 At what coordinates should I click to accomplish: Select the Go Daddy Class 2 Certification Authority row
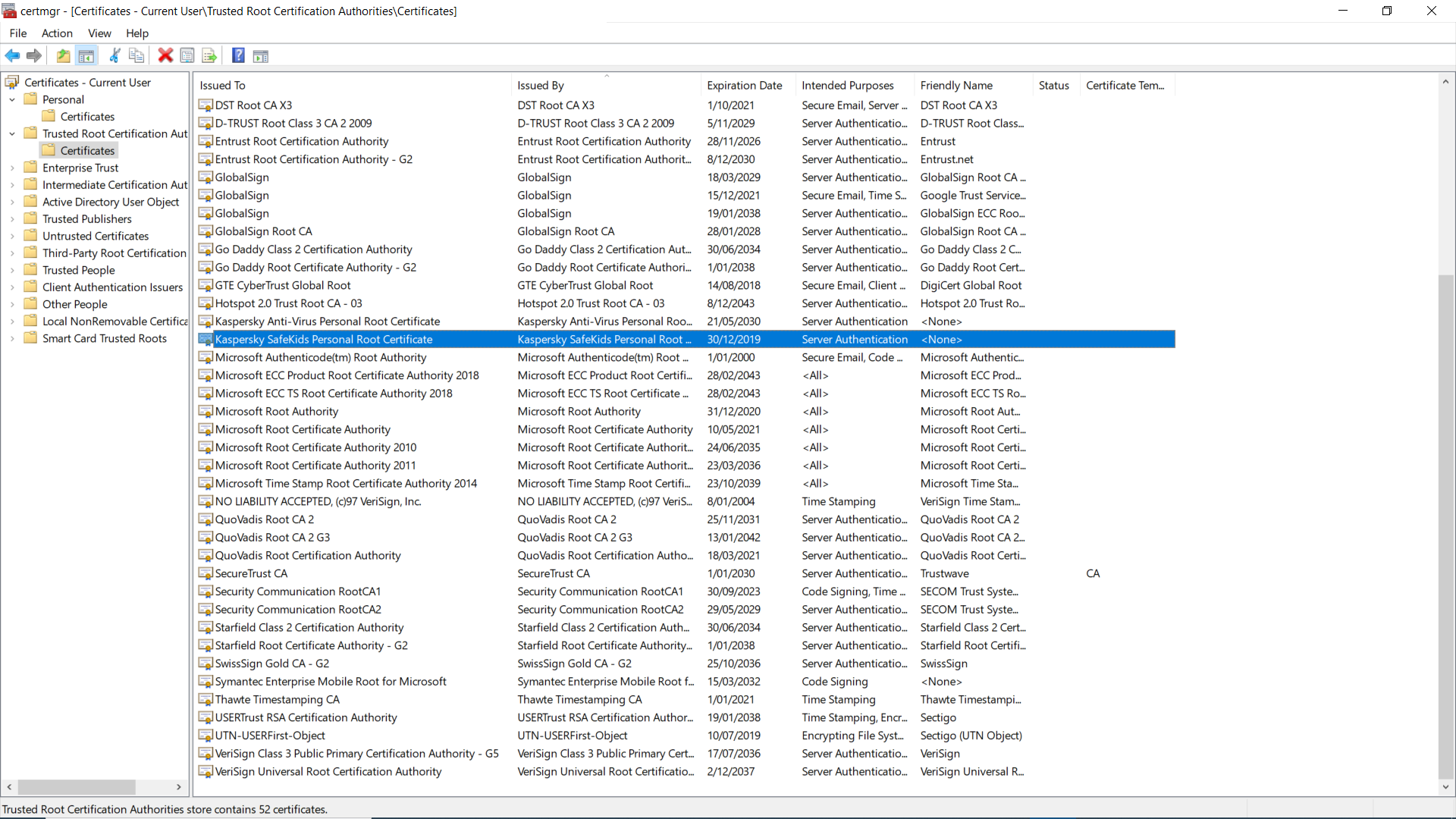pyautogui.click(x=686, y=249)
